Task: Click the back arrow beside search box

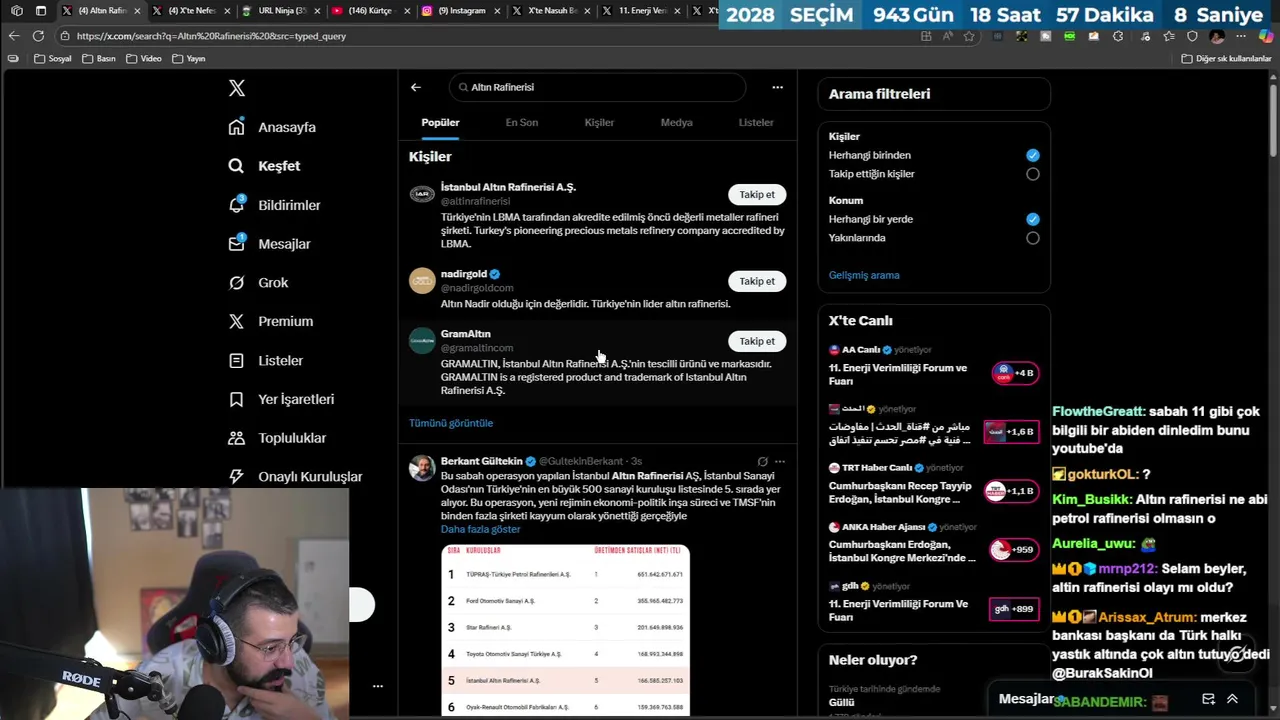Action: click(x=416, y=87)
